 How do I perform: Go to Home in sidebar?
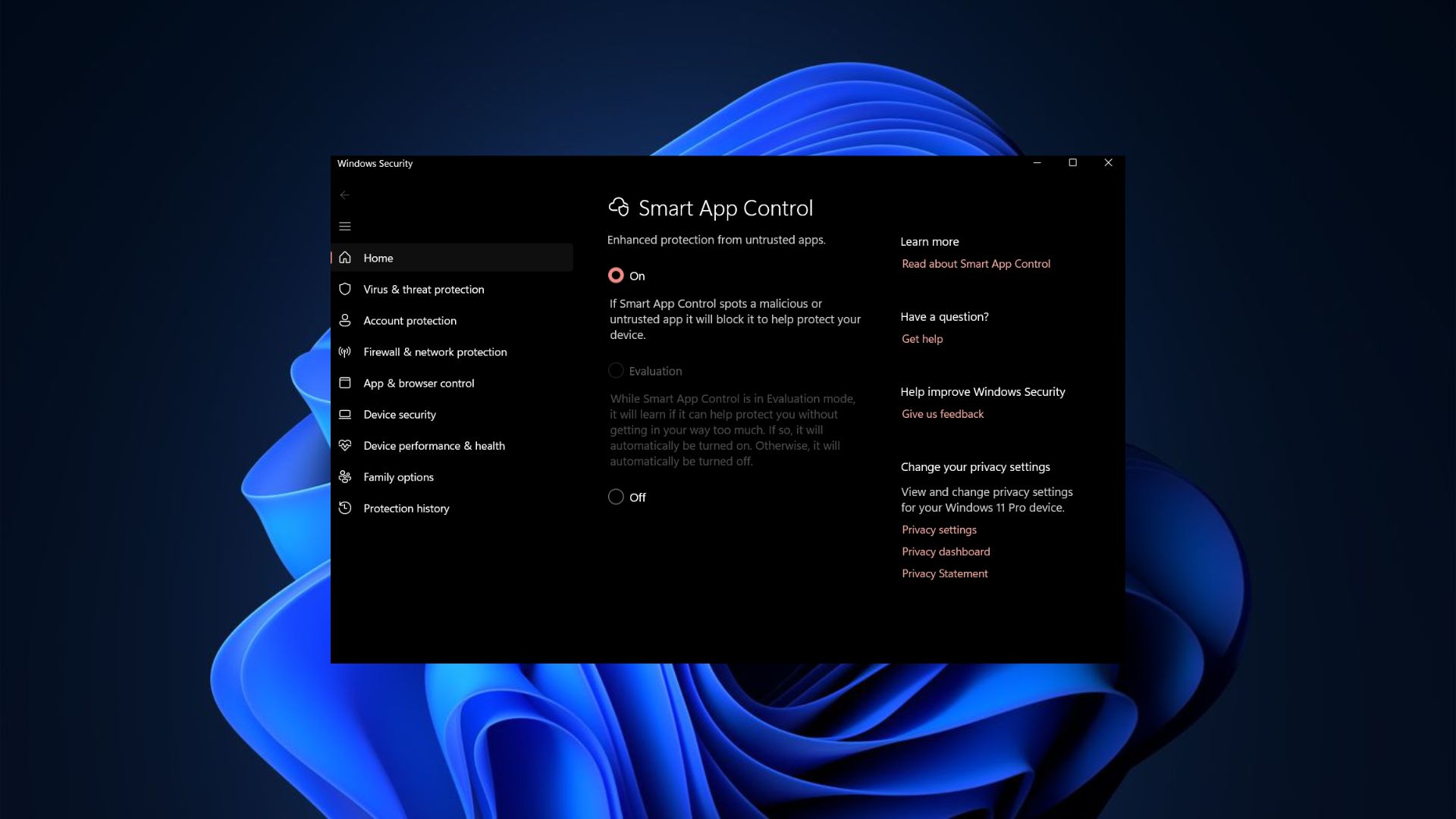[x=452, y=258]
